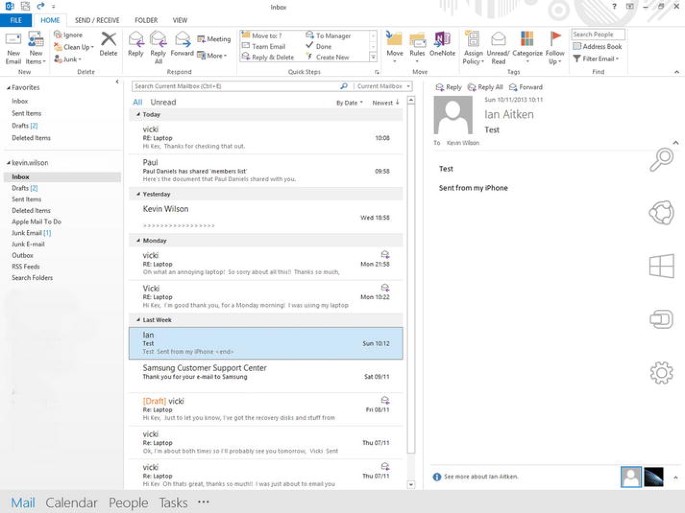Click the message list scrollbar down arrow

tap(411, 484)
